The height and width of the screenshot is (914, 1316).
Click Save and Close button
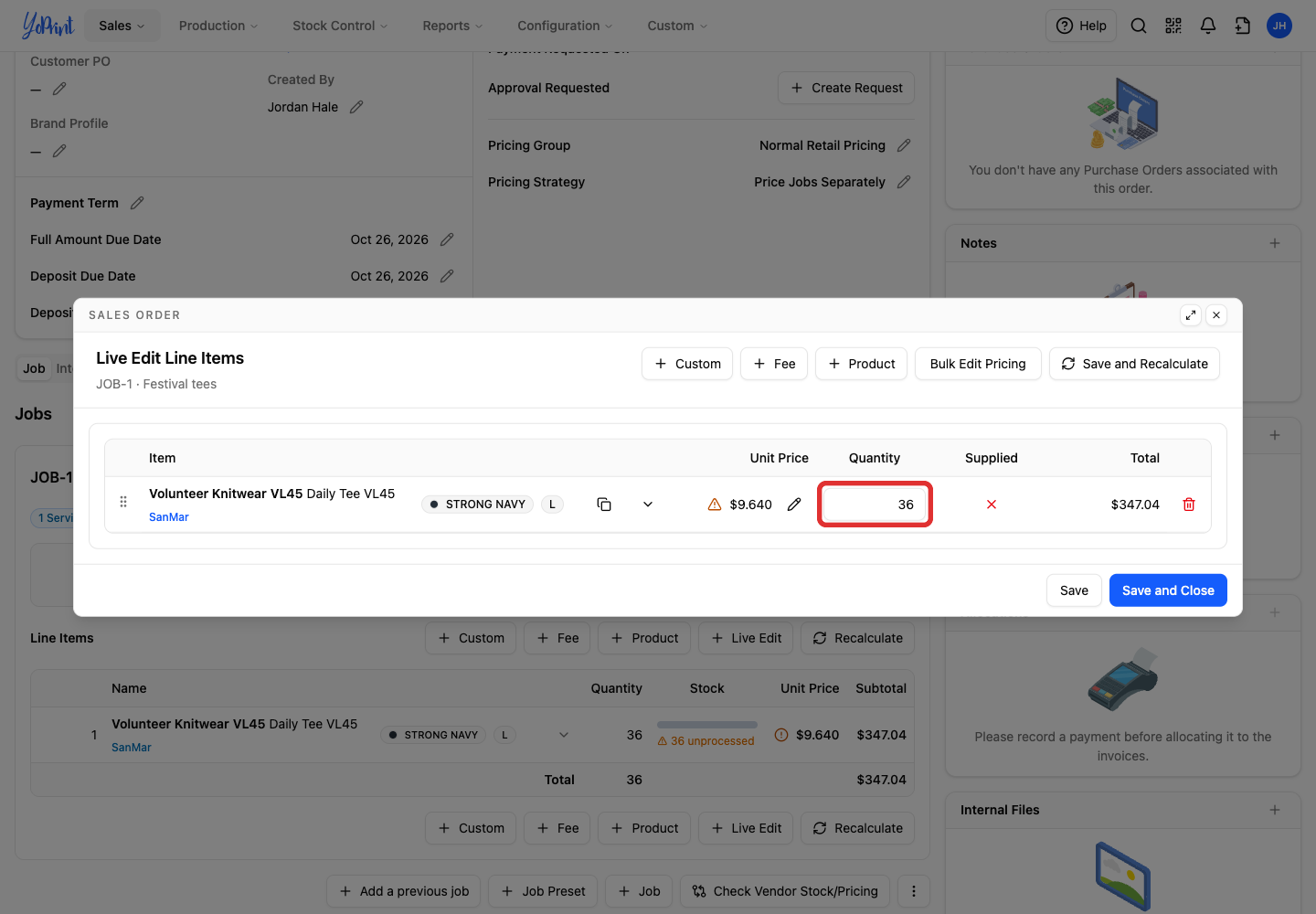(x=1168, y=590)
